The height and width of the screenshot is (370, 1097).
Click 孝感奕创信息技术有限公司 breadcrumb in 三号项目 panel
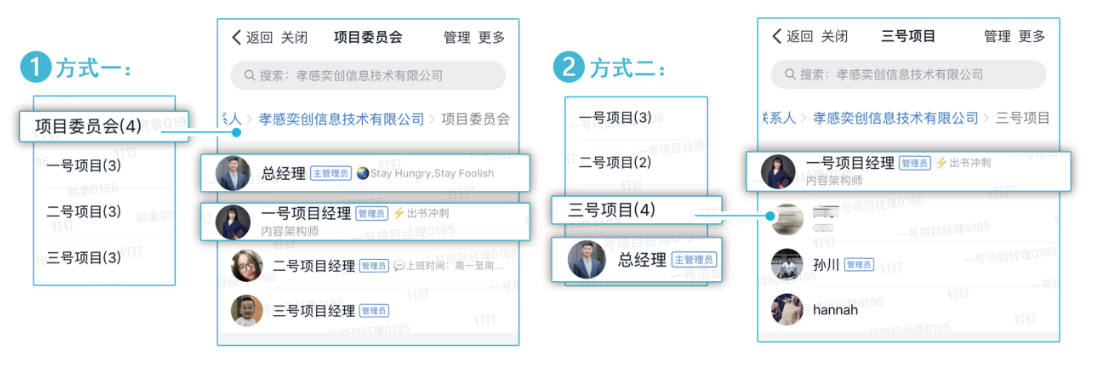[x=896, y=118]
